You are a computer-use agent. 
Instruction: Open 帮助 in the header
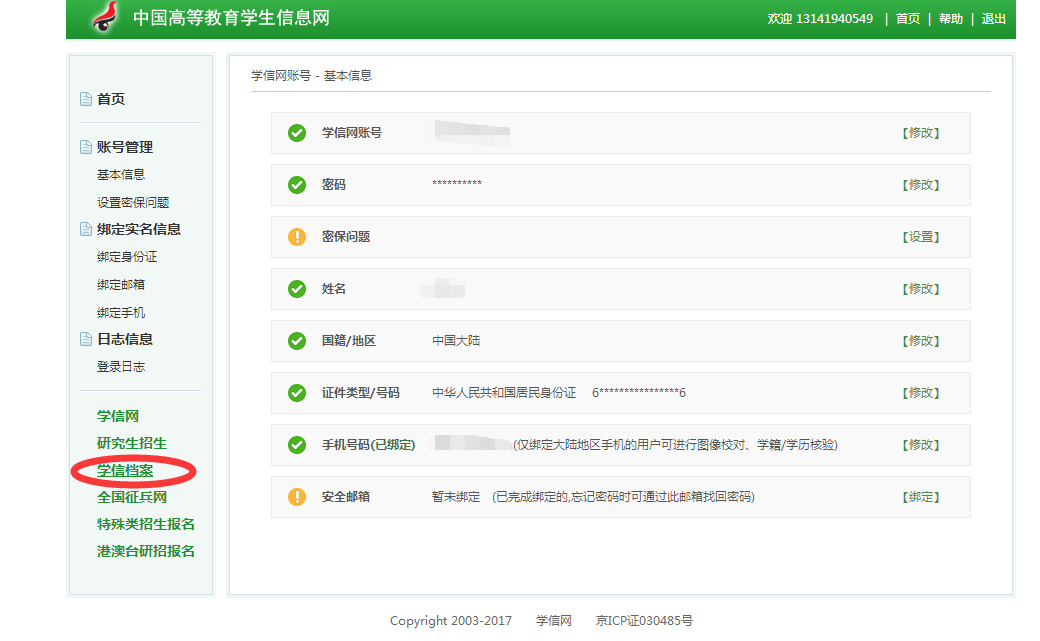click(950, 19)
